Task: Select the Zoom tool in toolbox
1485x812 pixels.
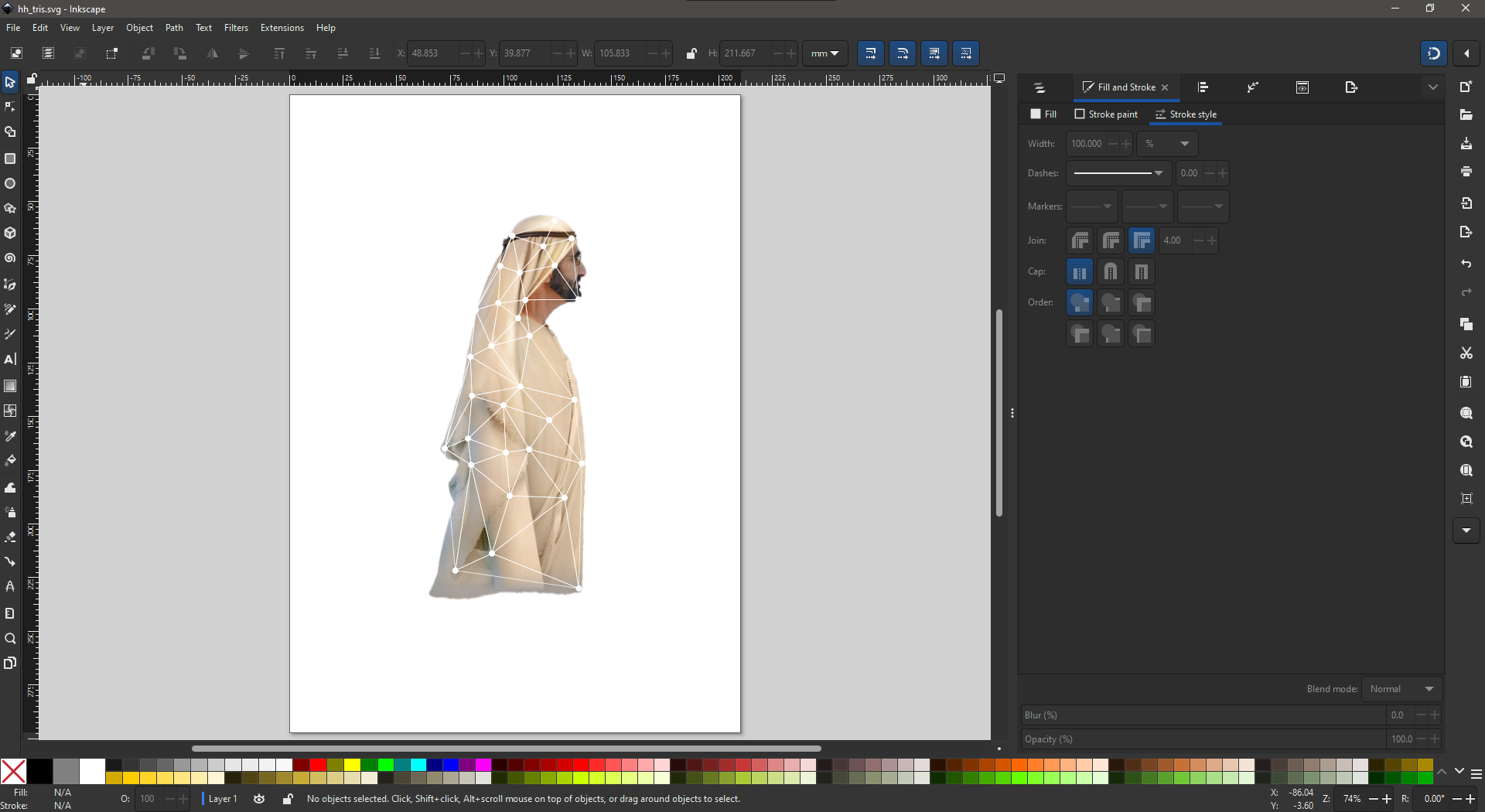Action: point(10,639)
